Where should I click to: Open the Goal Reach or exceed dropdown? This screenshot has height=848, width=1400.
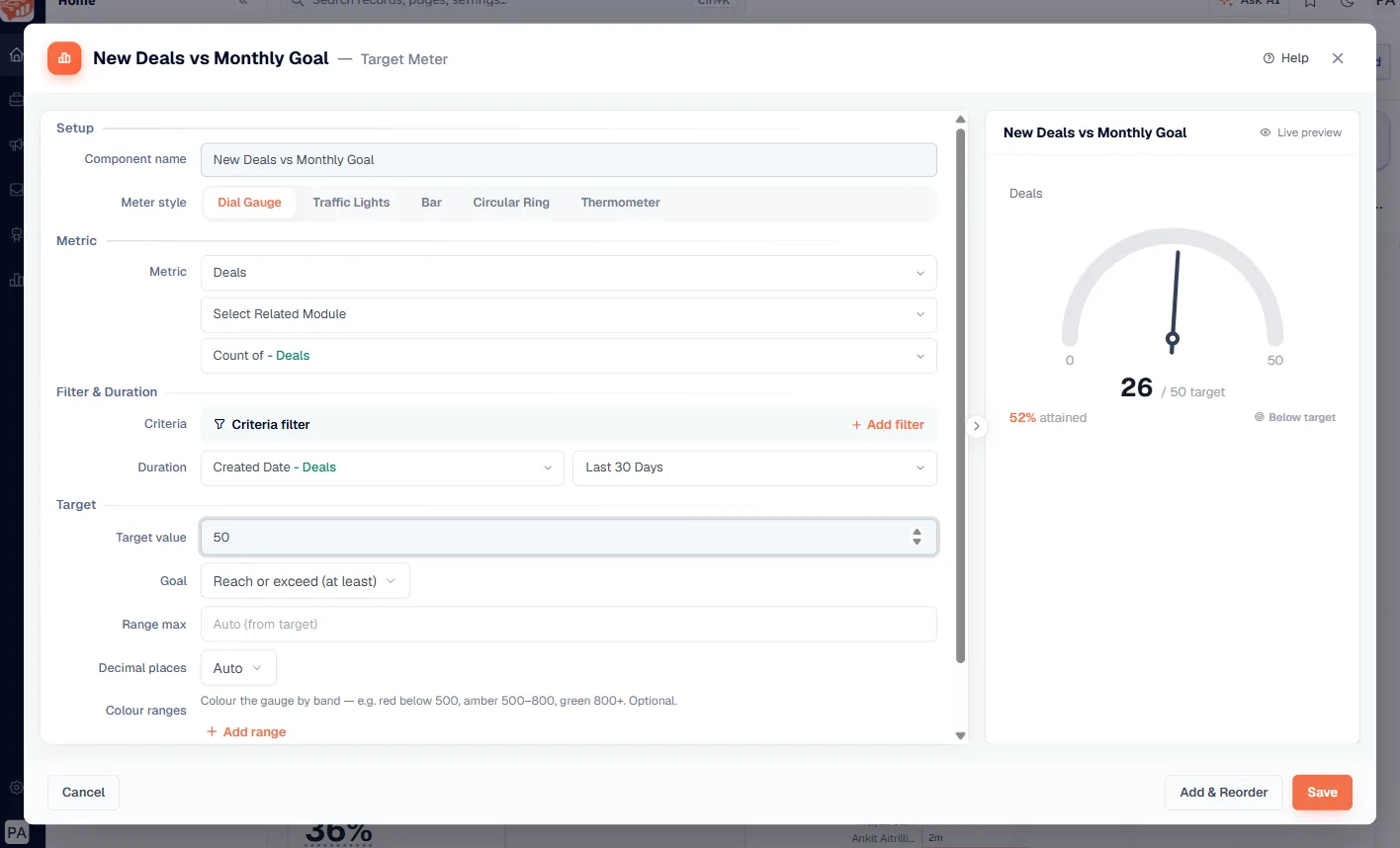[305, 581]
